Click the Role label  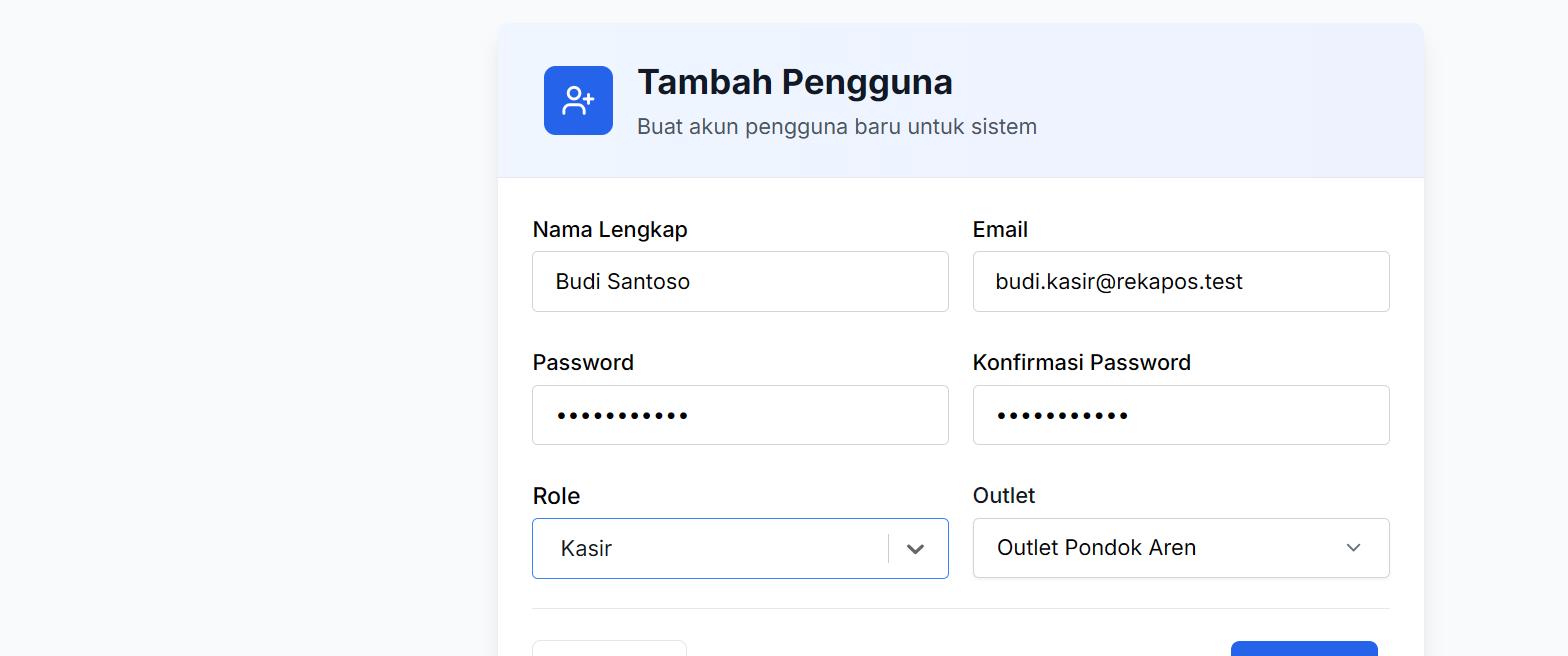click(x=556, y=496)
